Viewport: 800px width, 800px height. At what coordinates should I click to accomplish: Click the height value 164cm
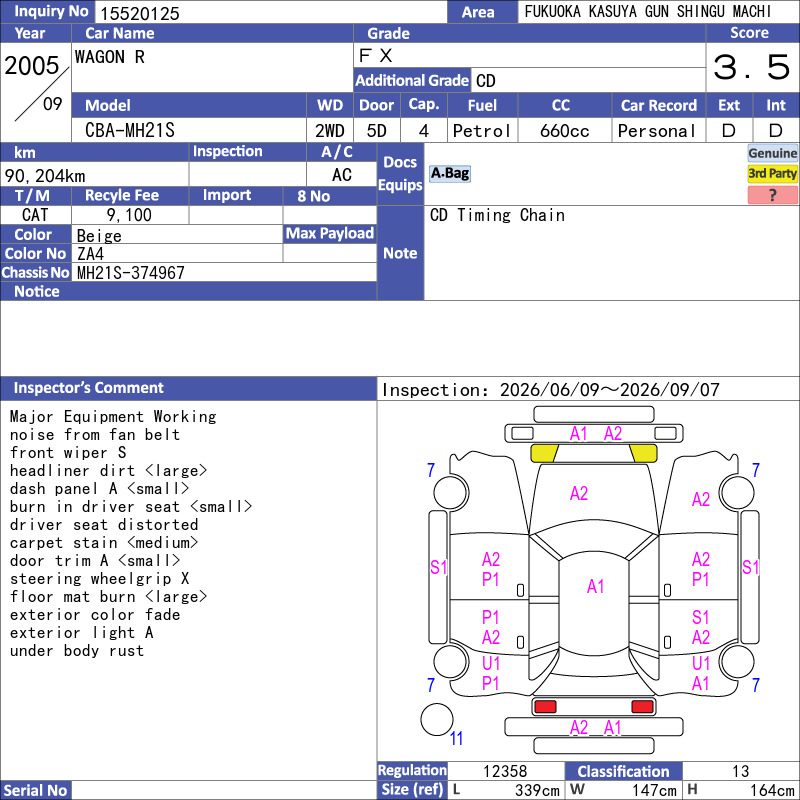(772, 790)
